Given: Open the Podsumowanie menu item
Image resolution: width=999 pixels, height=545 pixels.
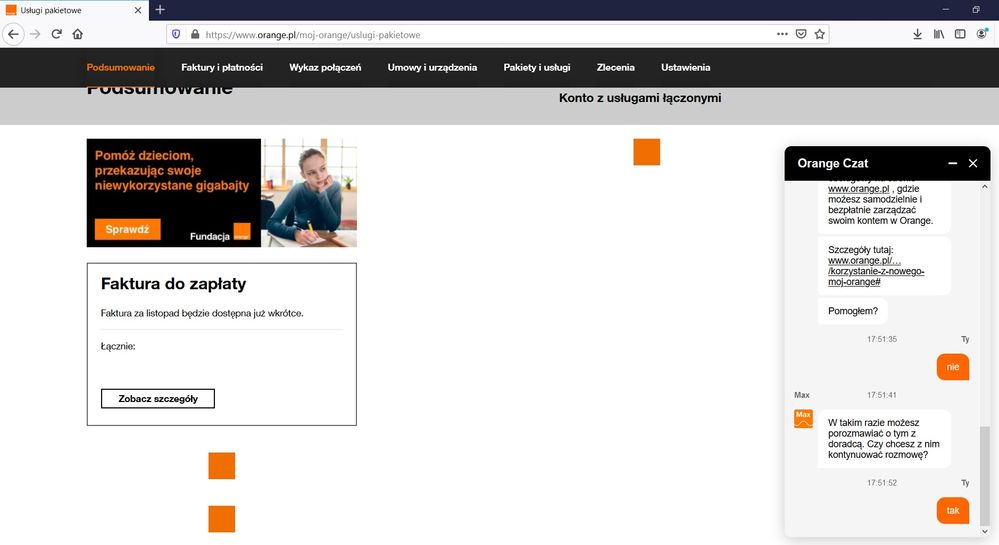Looking at the screenshot, I should click(x=121, y=68).
